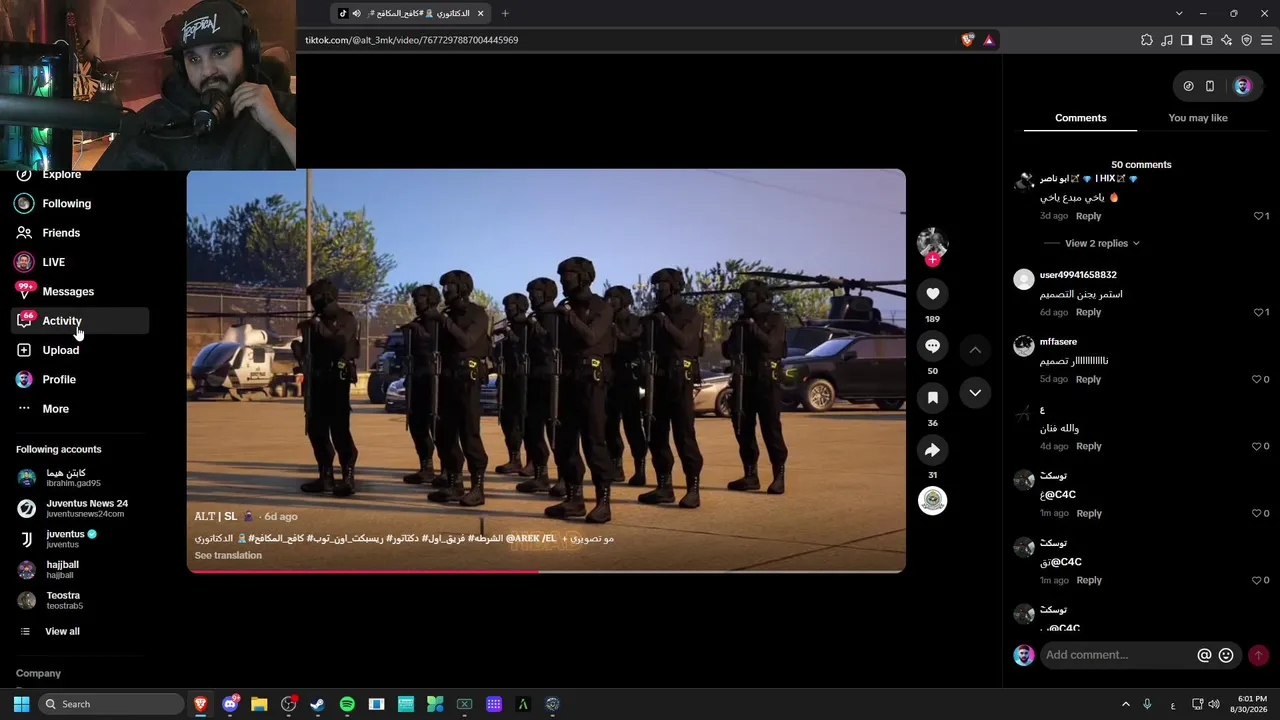1280x720 pixels.
Task: Open the verified juventus followed account
Action: click(x=57, y=539)
